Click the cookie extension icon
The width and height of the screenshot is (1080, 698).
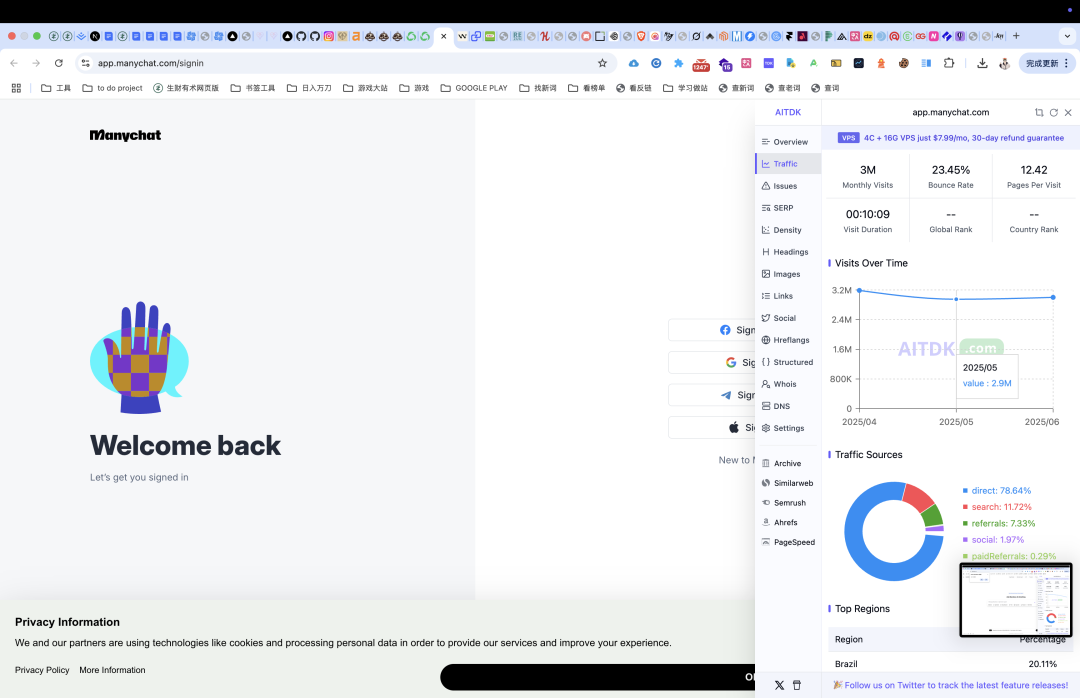[x=903, y=63]
